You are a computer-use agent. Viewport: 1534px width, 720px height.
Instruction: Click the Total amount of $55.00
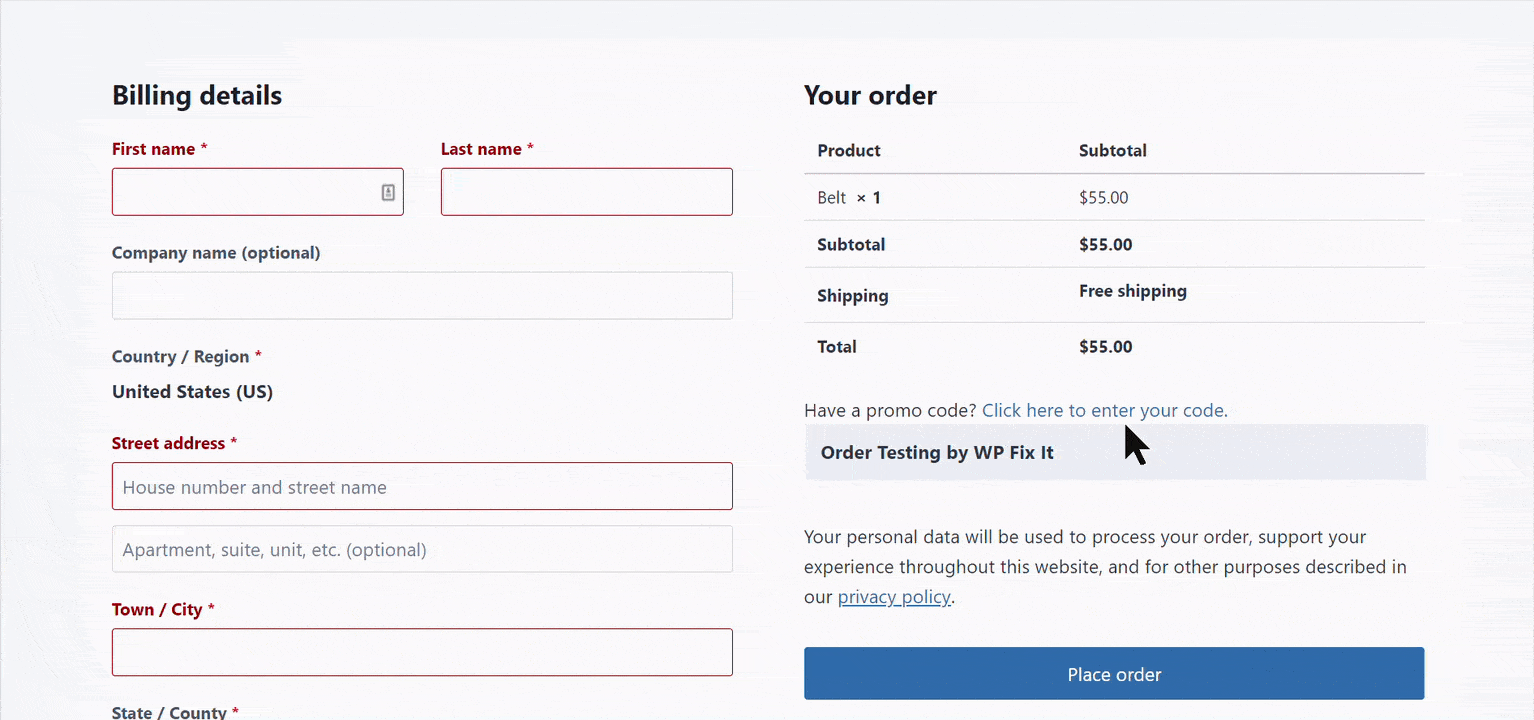click(1105, 346)
